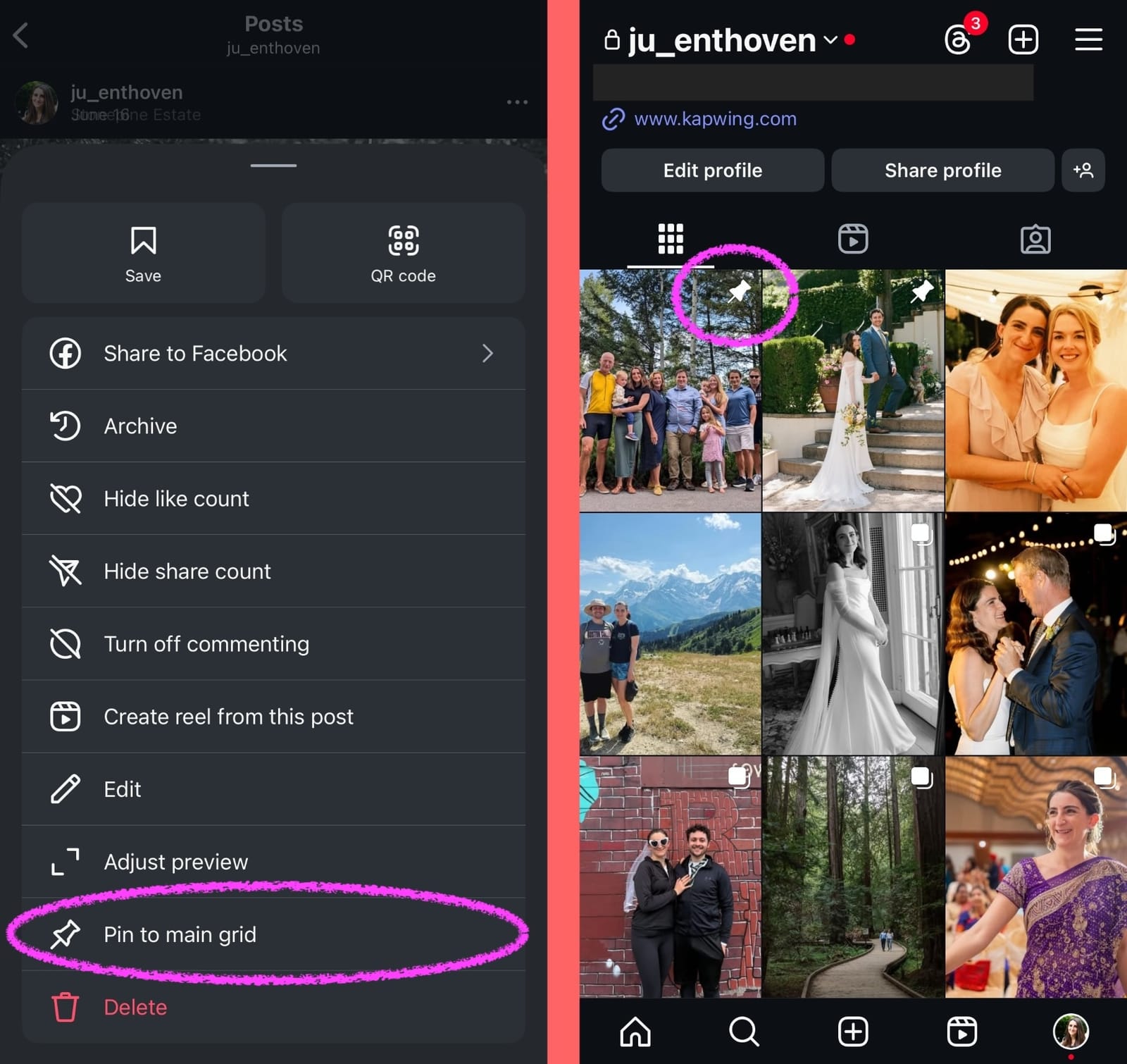
Task: Open the Threads icon with notification badge
Action: pyautogui.click(x=959, y=39)
